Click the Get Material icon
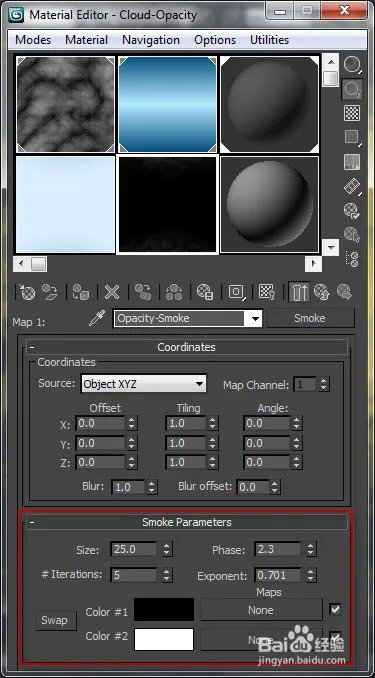375x678 pixels. [27, 292]
